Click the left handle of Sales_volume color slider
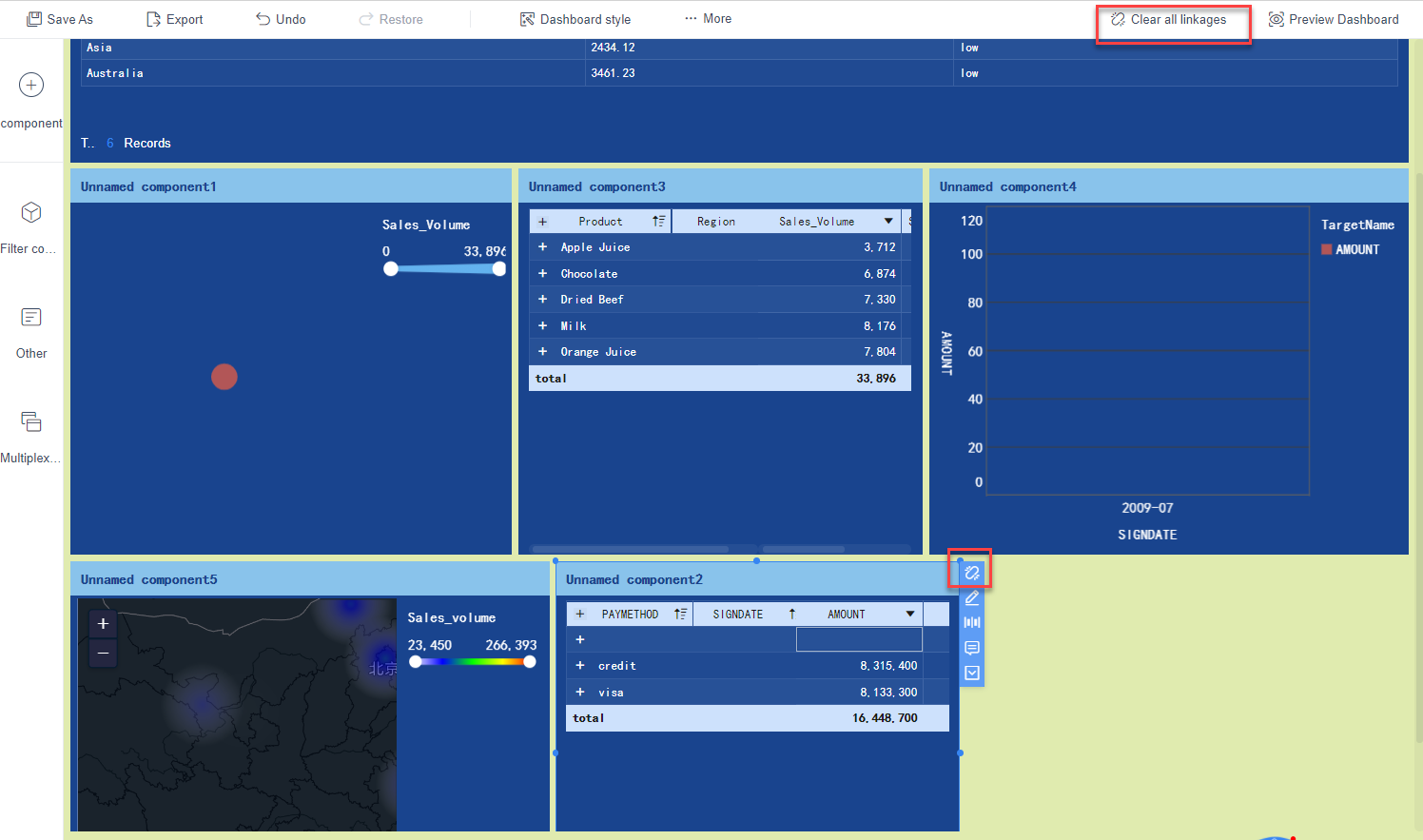Screen dimensions: 1423x840 click(x=416, y=662)
